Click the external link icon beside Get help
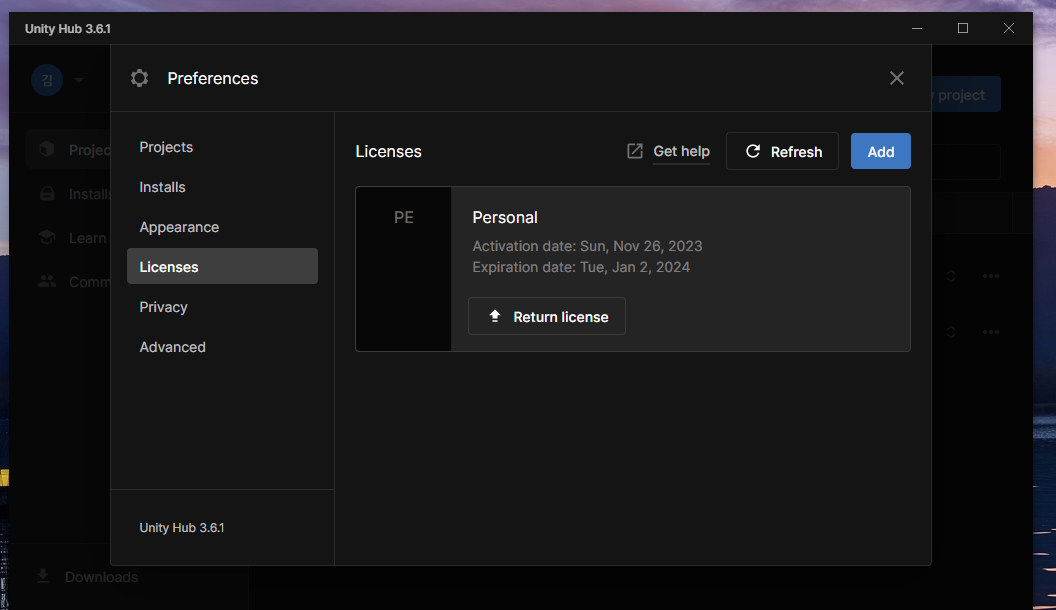1056x610 pixels. 634,151
